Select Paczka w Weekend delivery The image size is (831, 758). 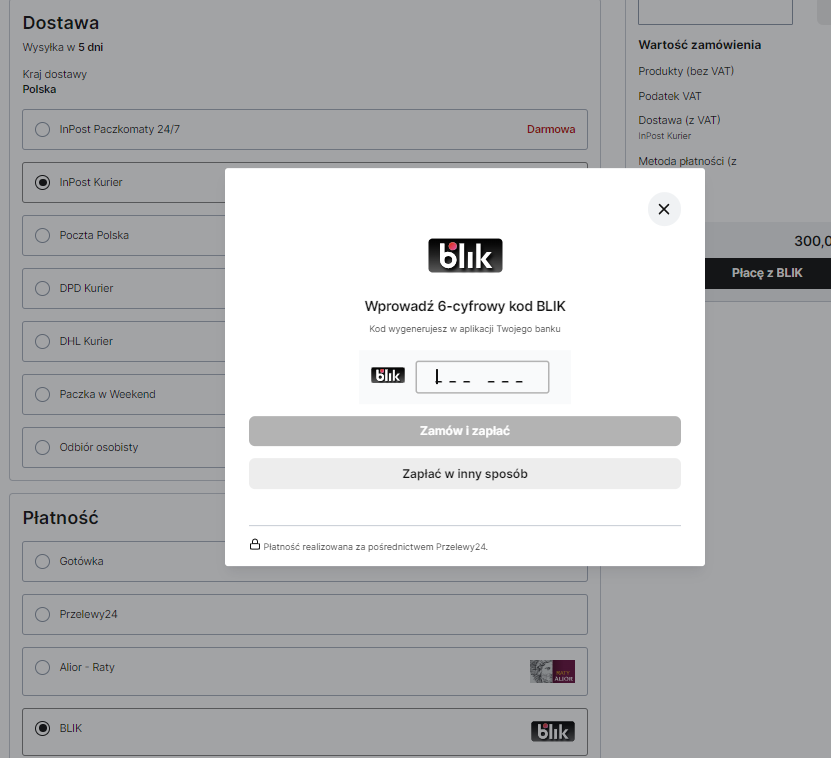click(42, 394)
